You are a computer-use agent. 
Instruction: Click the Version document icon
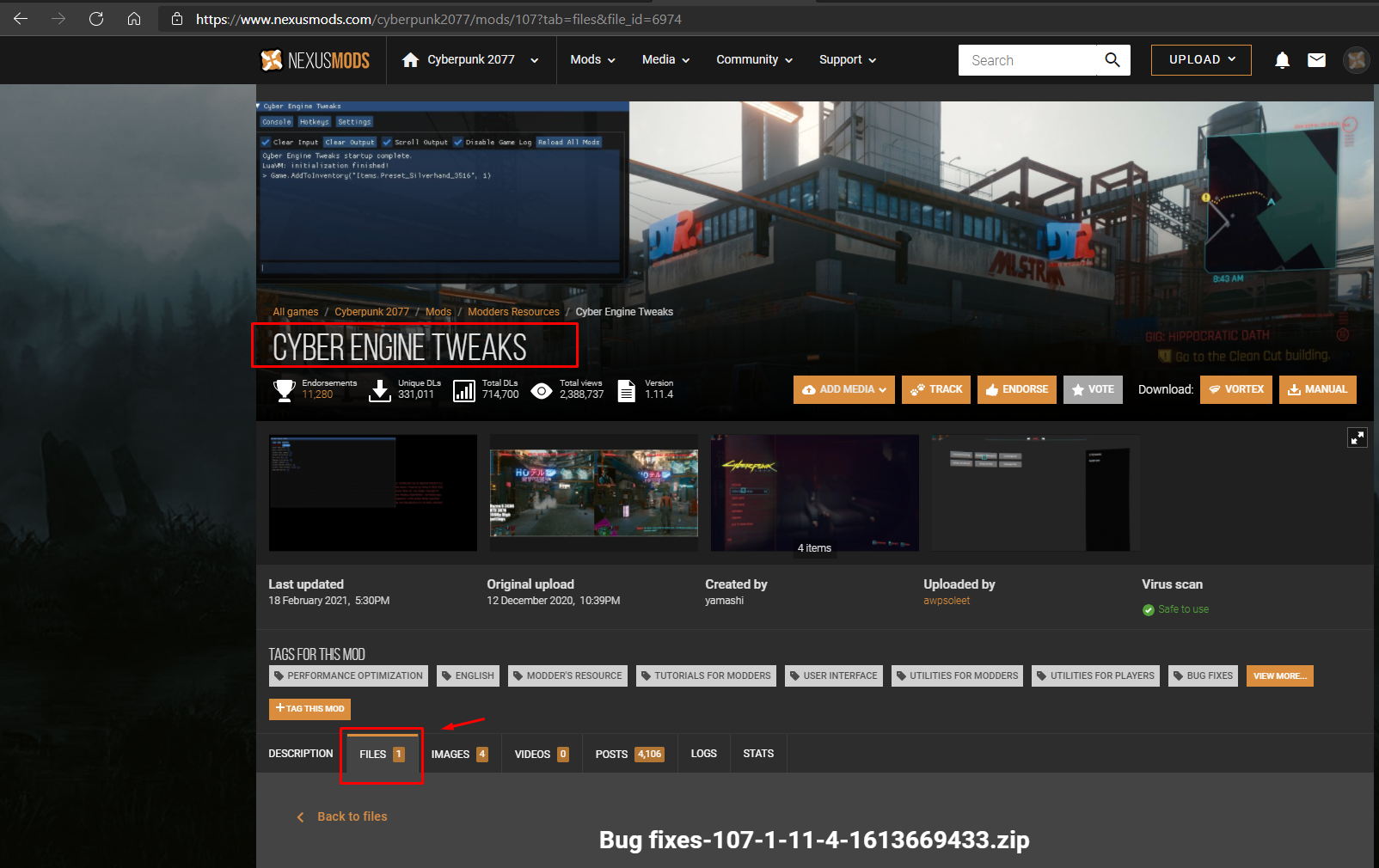627,391
